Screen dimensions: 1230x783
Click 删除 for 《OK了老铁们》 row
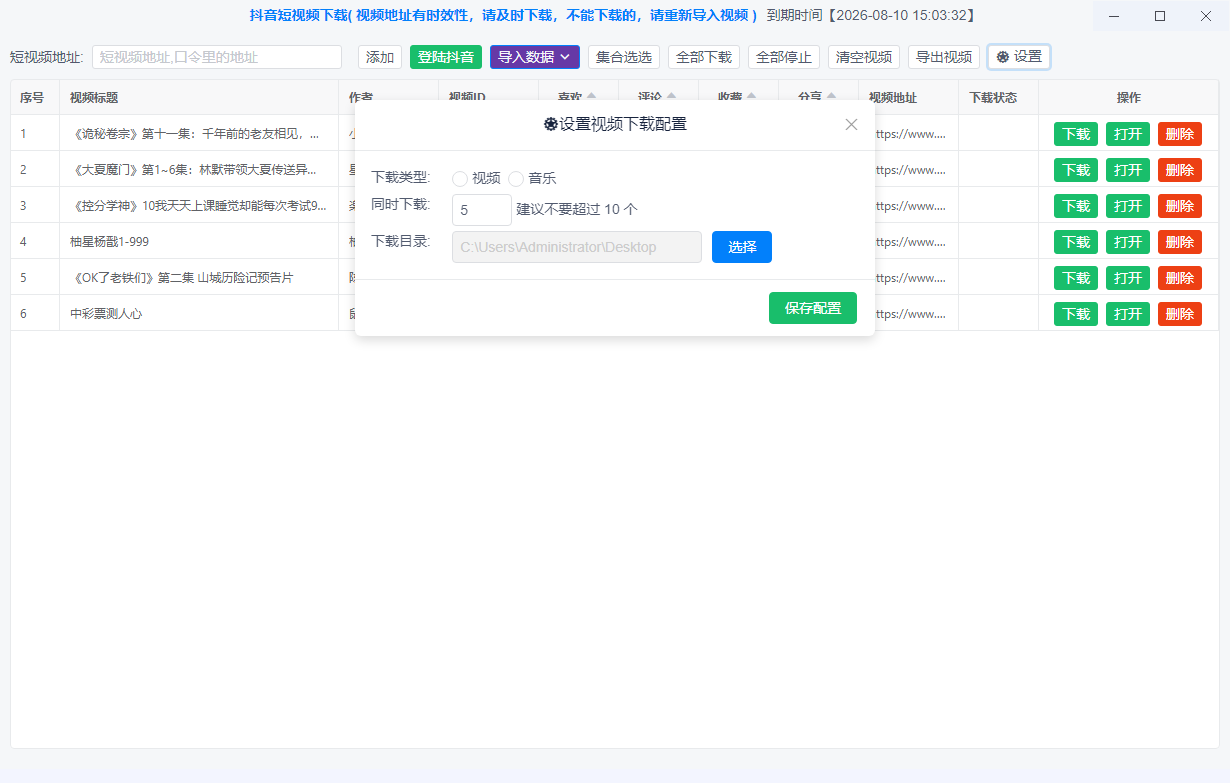[x=1180, y=278]
